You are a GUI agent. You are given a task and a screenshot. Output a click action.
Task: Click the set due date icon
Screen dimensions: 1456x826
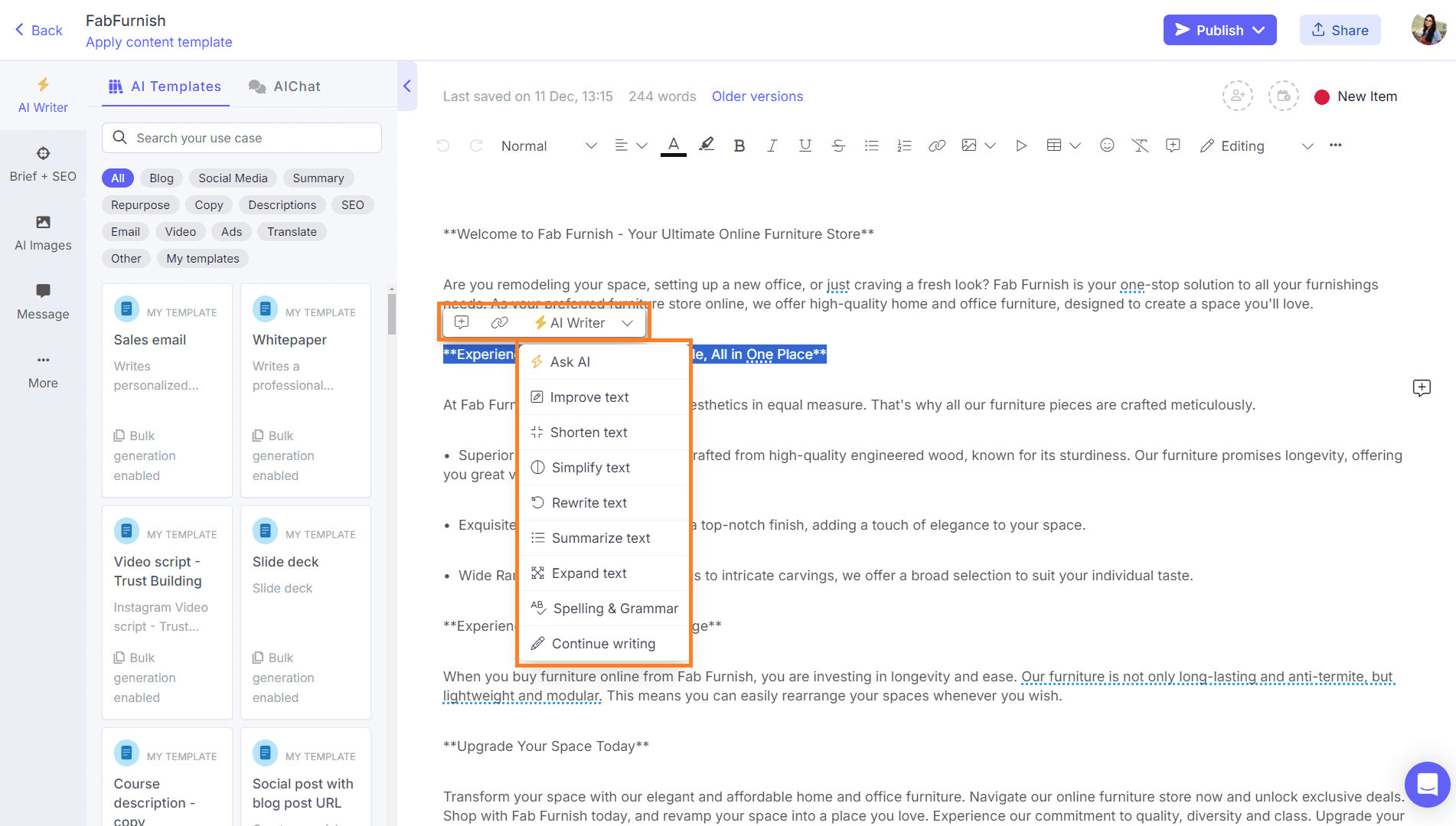[1284, 96]
